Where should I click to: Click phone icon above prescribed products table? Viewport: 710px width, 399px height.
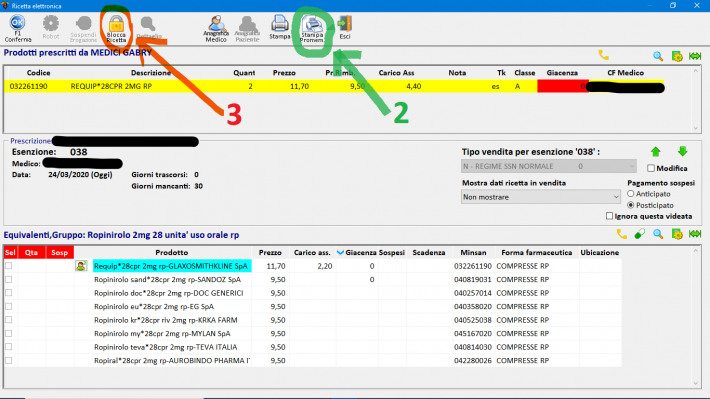(604, 55)
